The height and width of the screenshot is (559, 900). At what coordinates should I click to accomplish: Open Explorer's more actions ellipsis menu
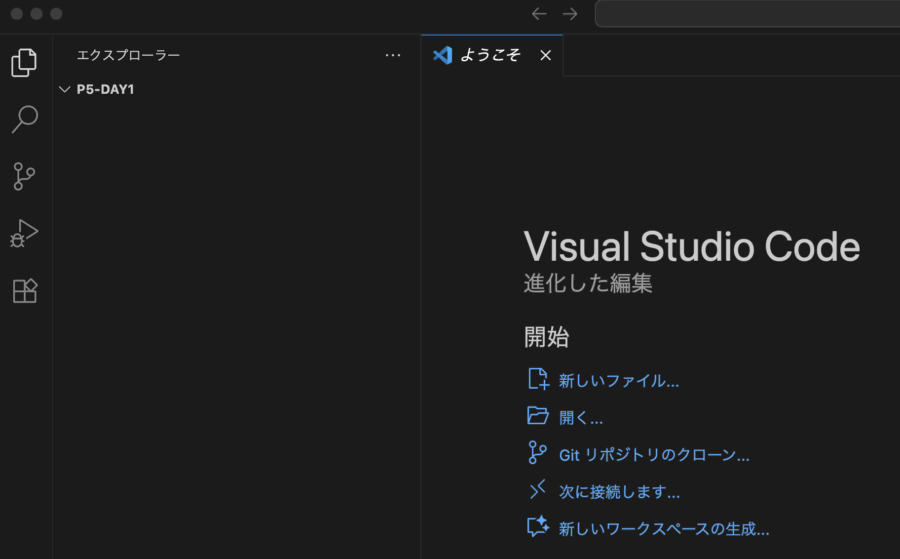pyautogui.click(x=393, y=55)
